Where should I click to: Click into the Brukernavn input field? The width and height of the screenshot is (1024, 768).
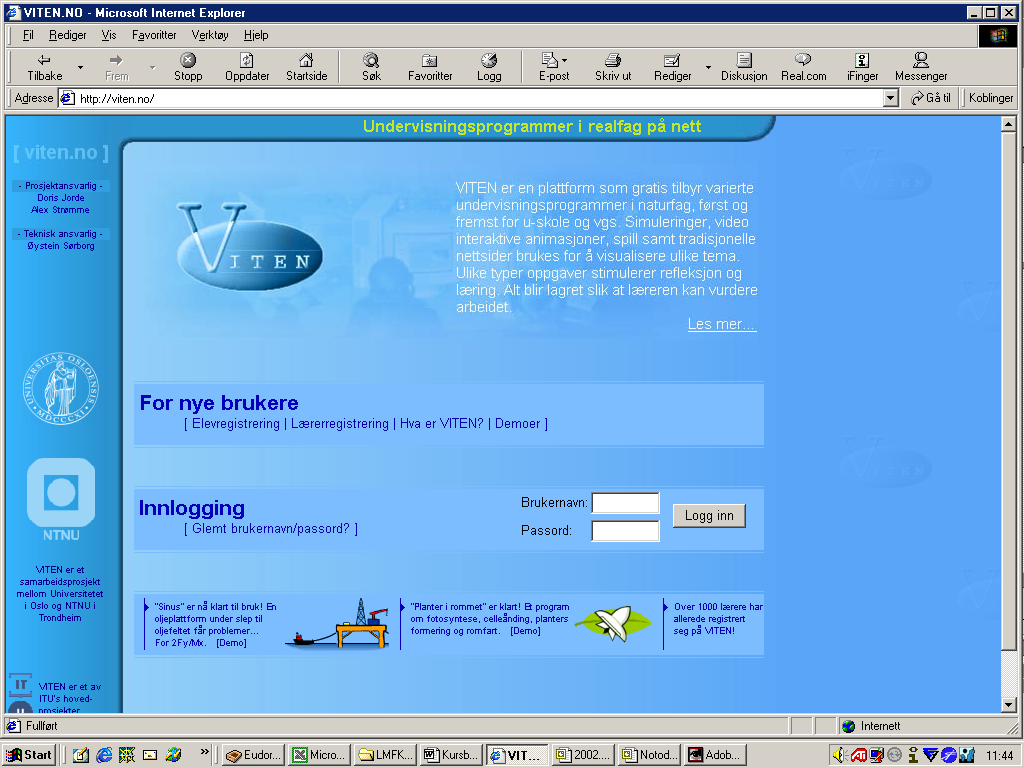625,503
